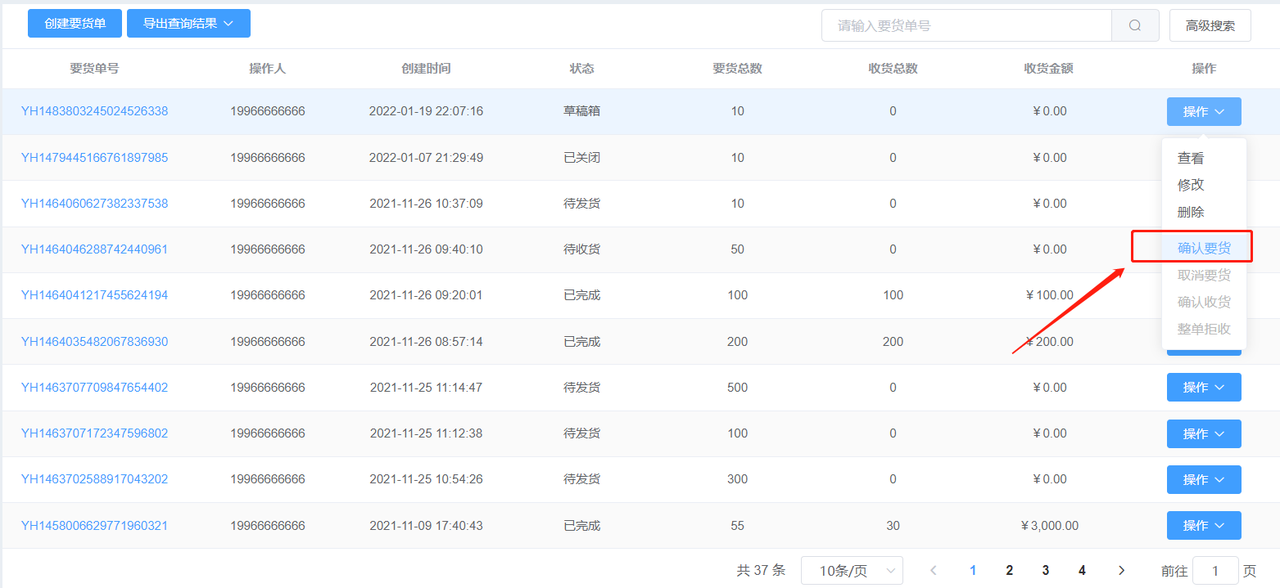
Task: Open order link YH1483803245024526338
Action: coord(94,111)
